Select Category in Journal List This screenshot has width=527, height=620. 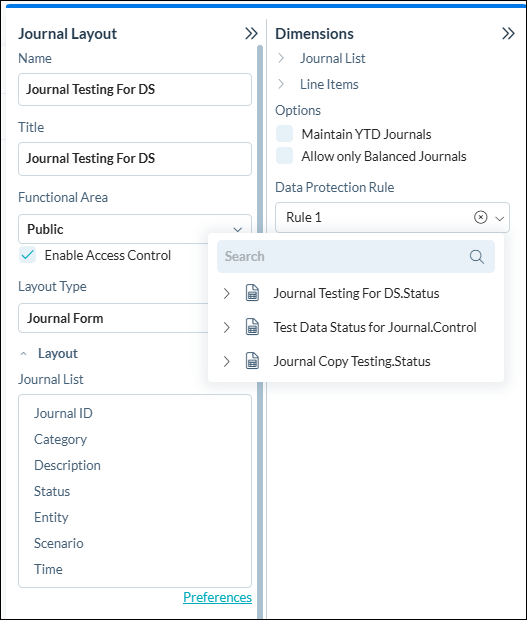(x=60, y=439)
